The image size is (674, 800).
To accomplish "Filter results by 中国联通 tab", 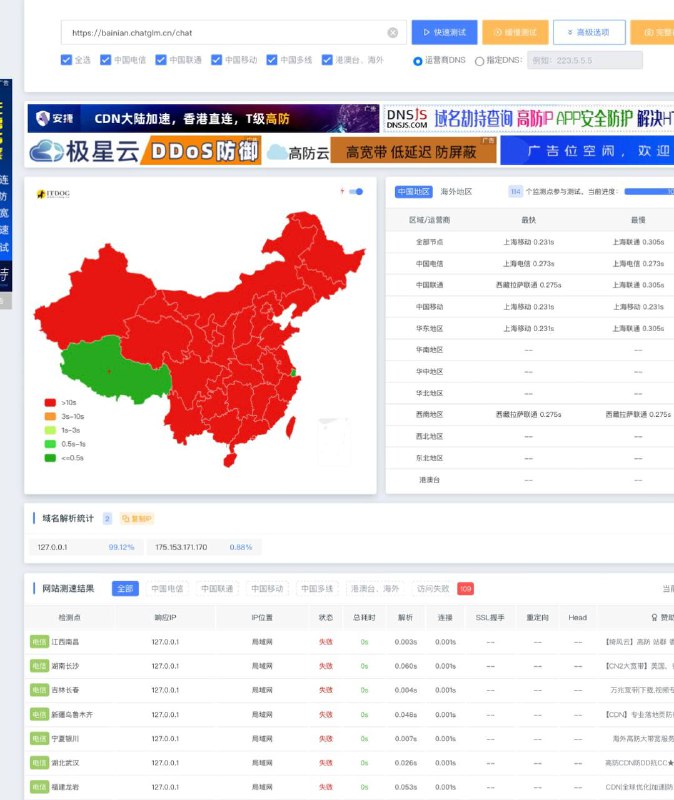I will tap(217, 589).
